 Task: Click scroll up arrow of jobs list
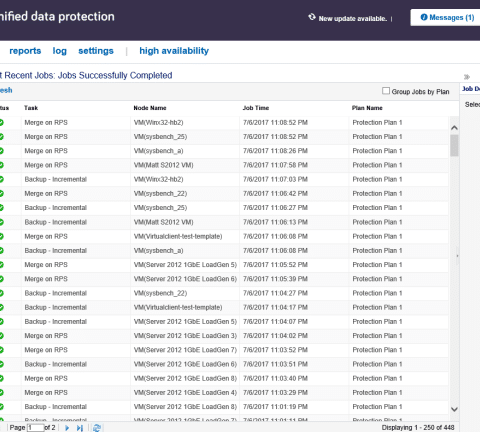(454, 128)
